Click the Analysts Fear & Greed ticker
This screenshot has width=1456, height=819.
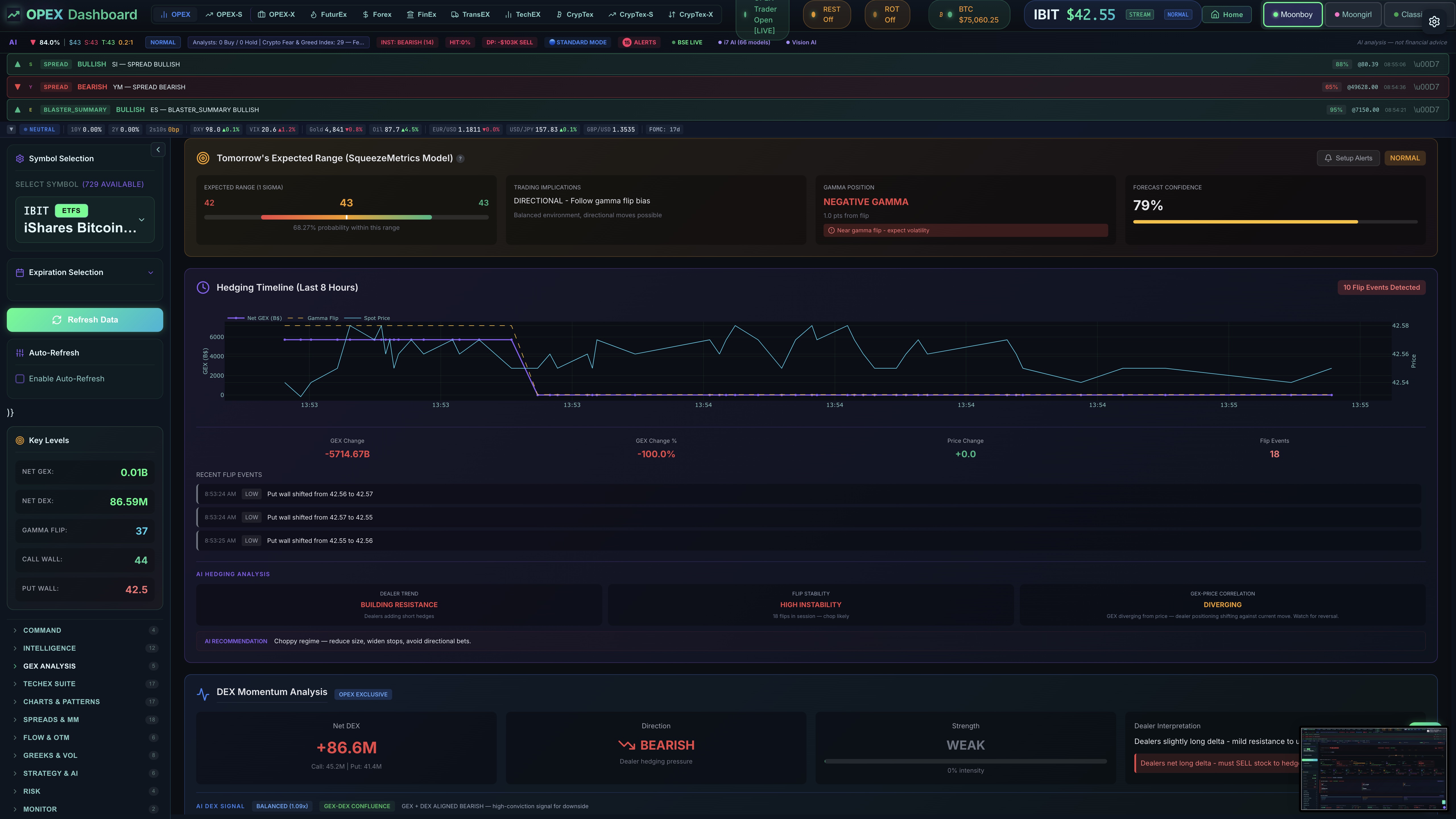pyautogui.click(x=279, y=42)
